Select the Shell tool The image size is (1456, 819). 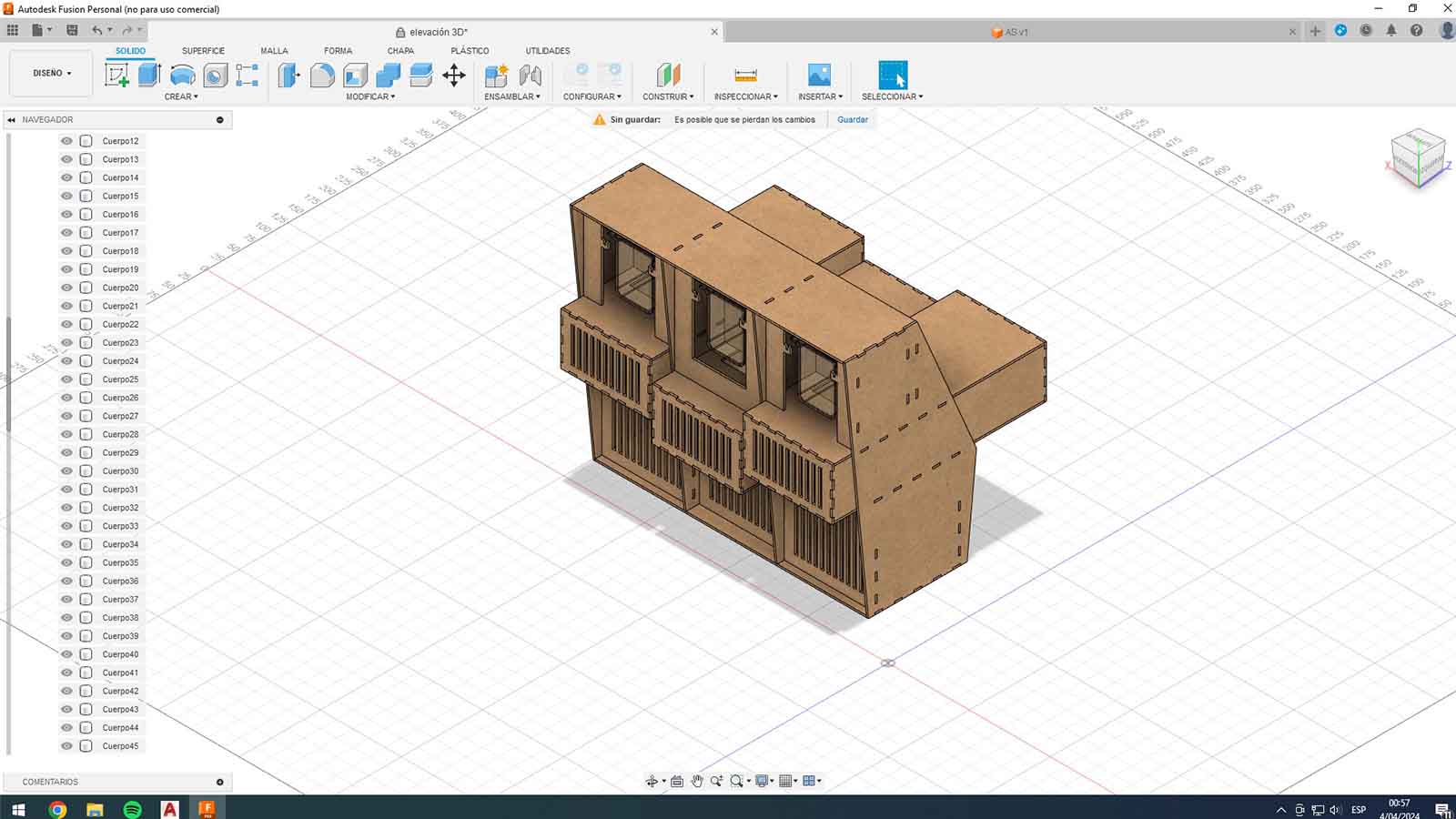[355, 75]
